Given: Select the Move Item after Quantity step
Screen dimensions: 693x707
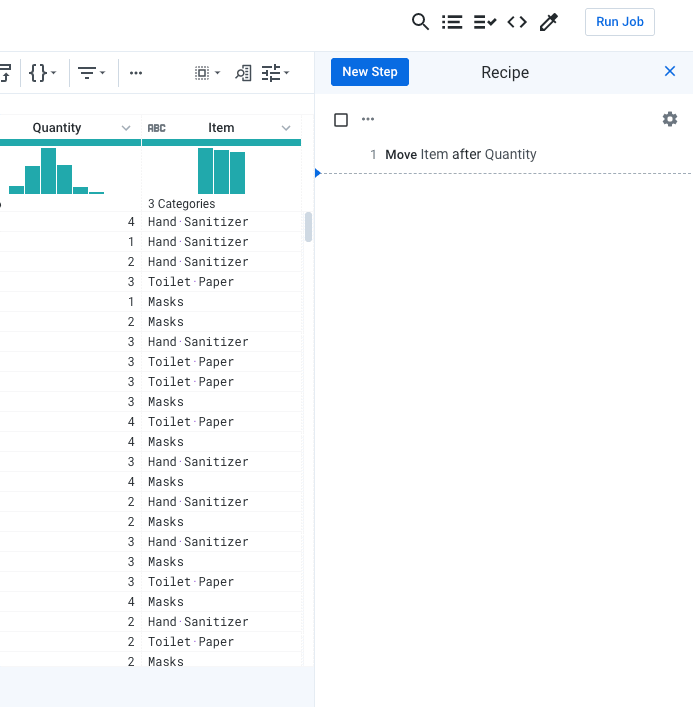Looking at the screenshot, I should tap(460, 155).
